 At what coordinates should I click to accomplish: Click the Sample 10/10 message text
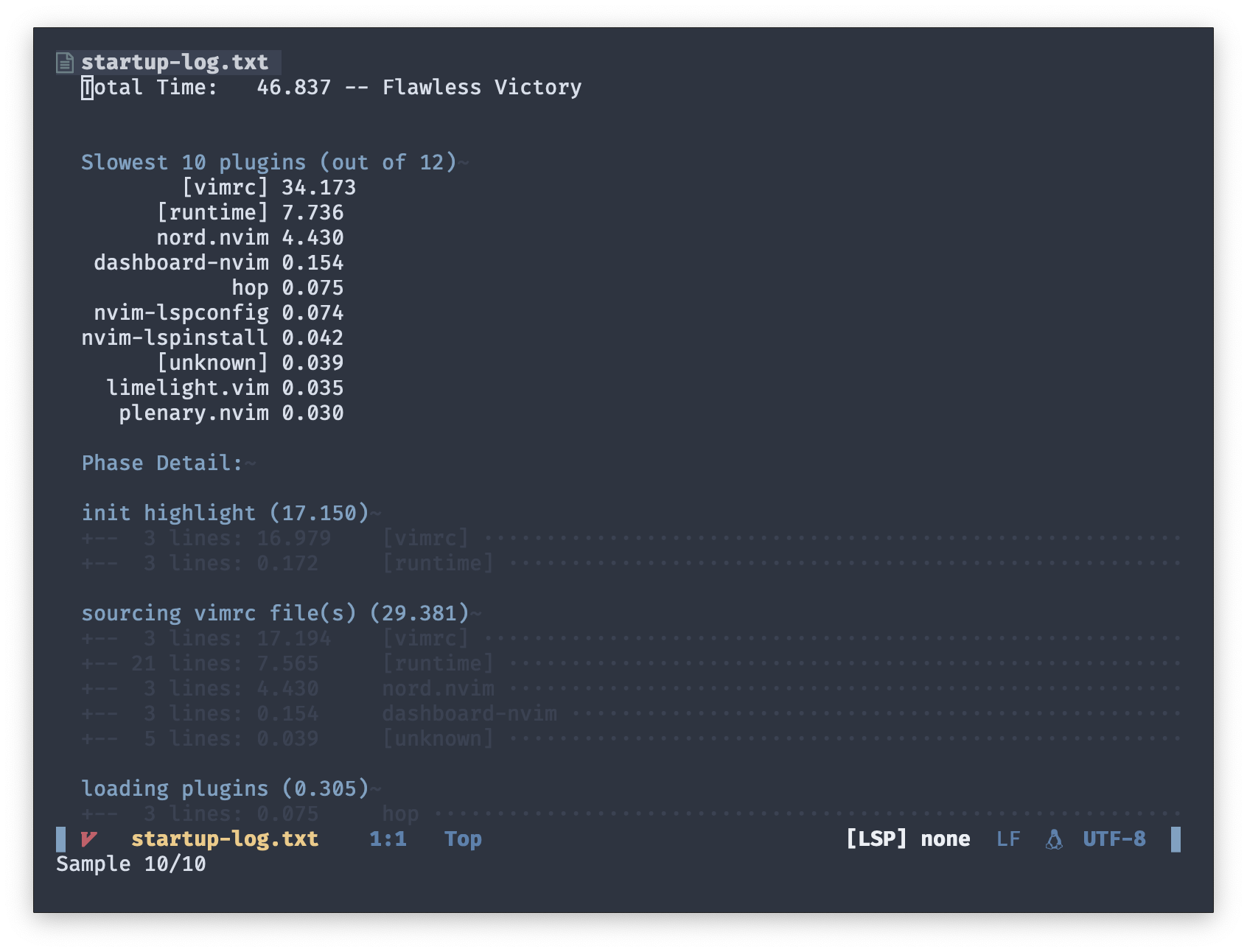(x=133, y=864)
